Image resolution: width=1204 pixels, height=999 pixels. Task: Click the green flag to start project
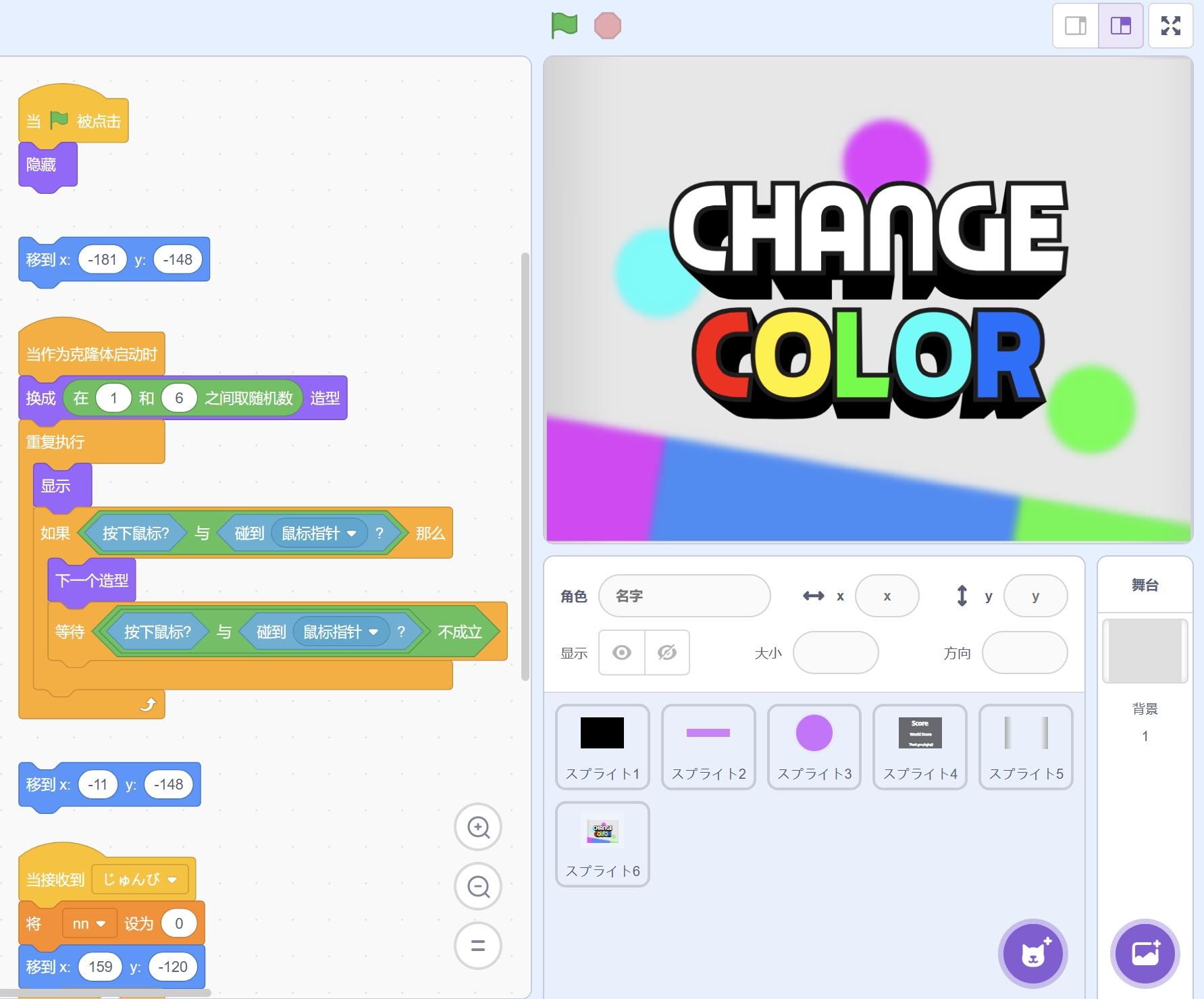(564, 26)
